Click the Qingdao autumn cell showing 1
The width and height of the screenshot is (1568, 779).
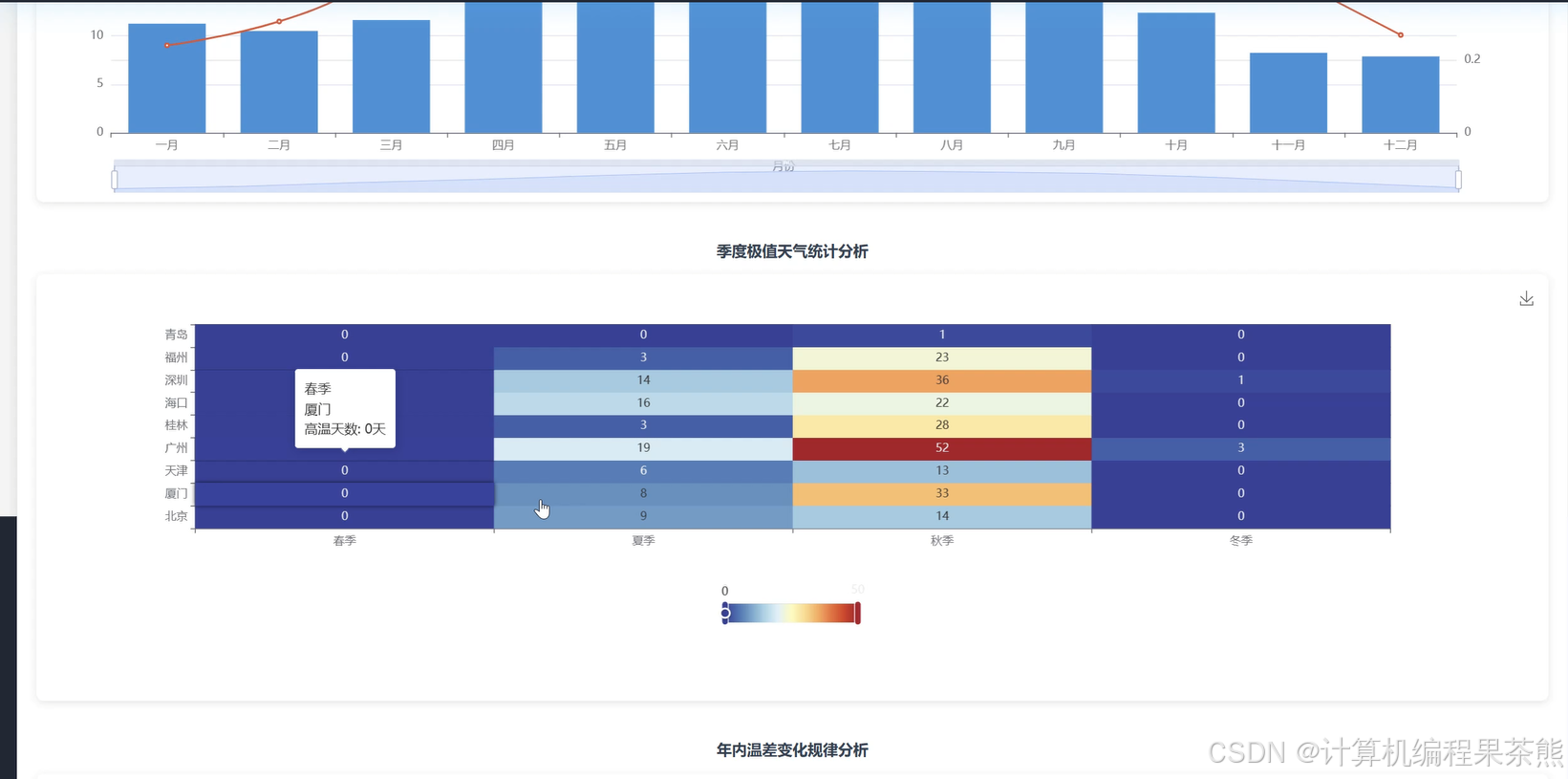[x=942, y=335]
